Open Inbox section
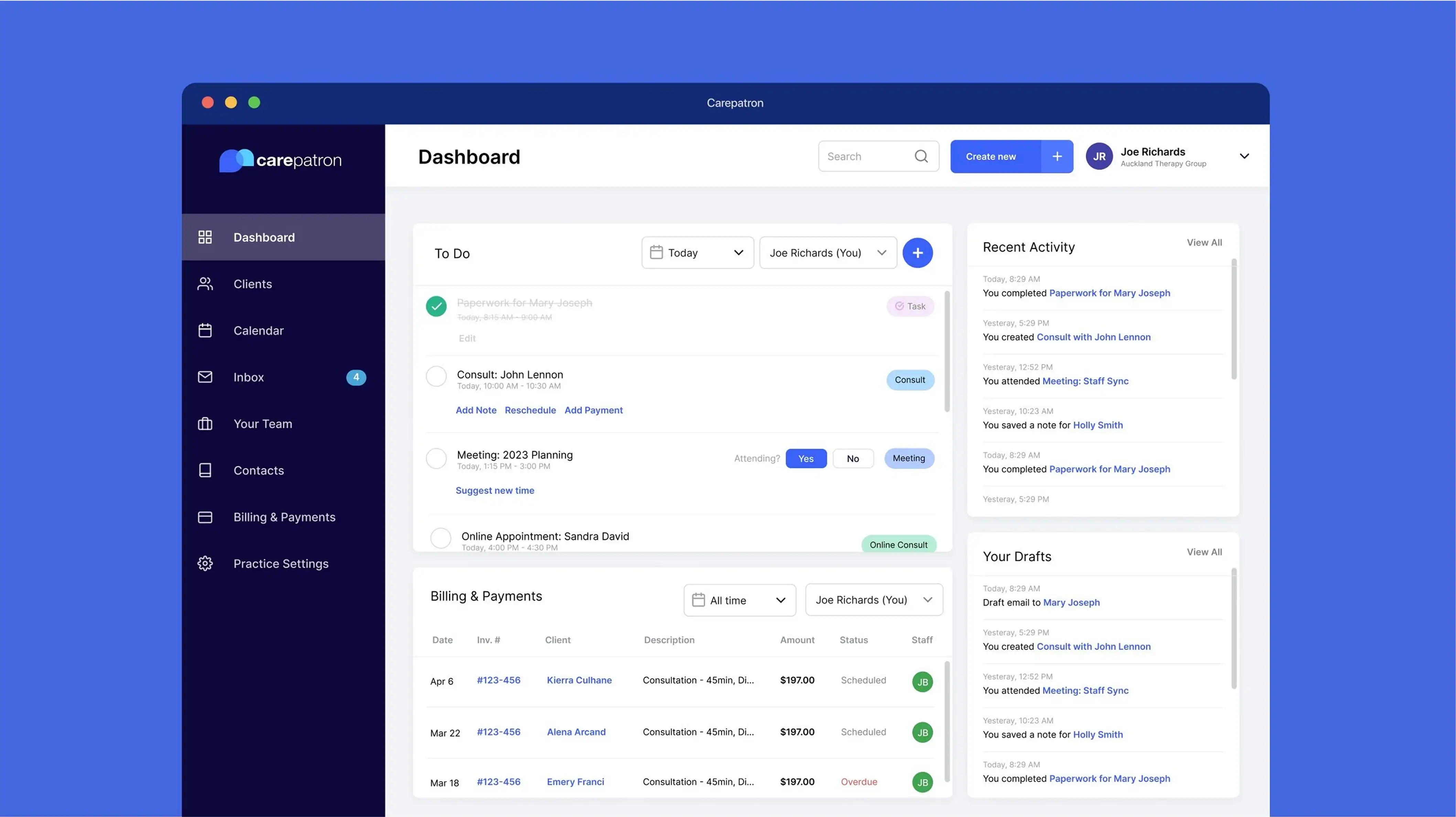 point(283,377)
